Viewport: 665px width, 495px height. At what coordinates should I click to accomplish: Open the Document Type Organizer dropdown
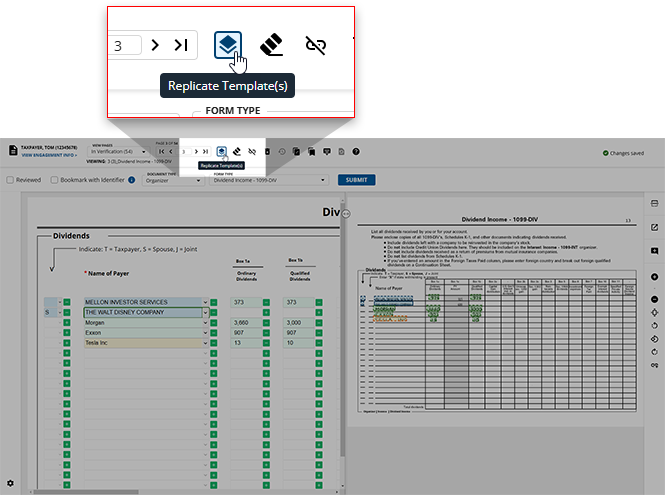[173, 180]
